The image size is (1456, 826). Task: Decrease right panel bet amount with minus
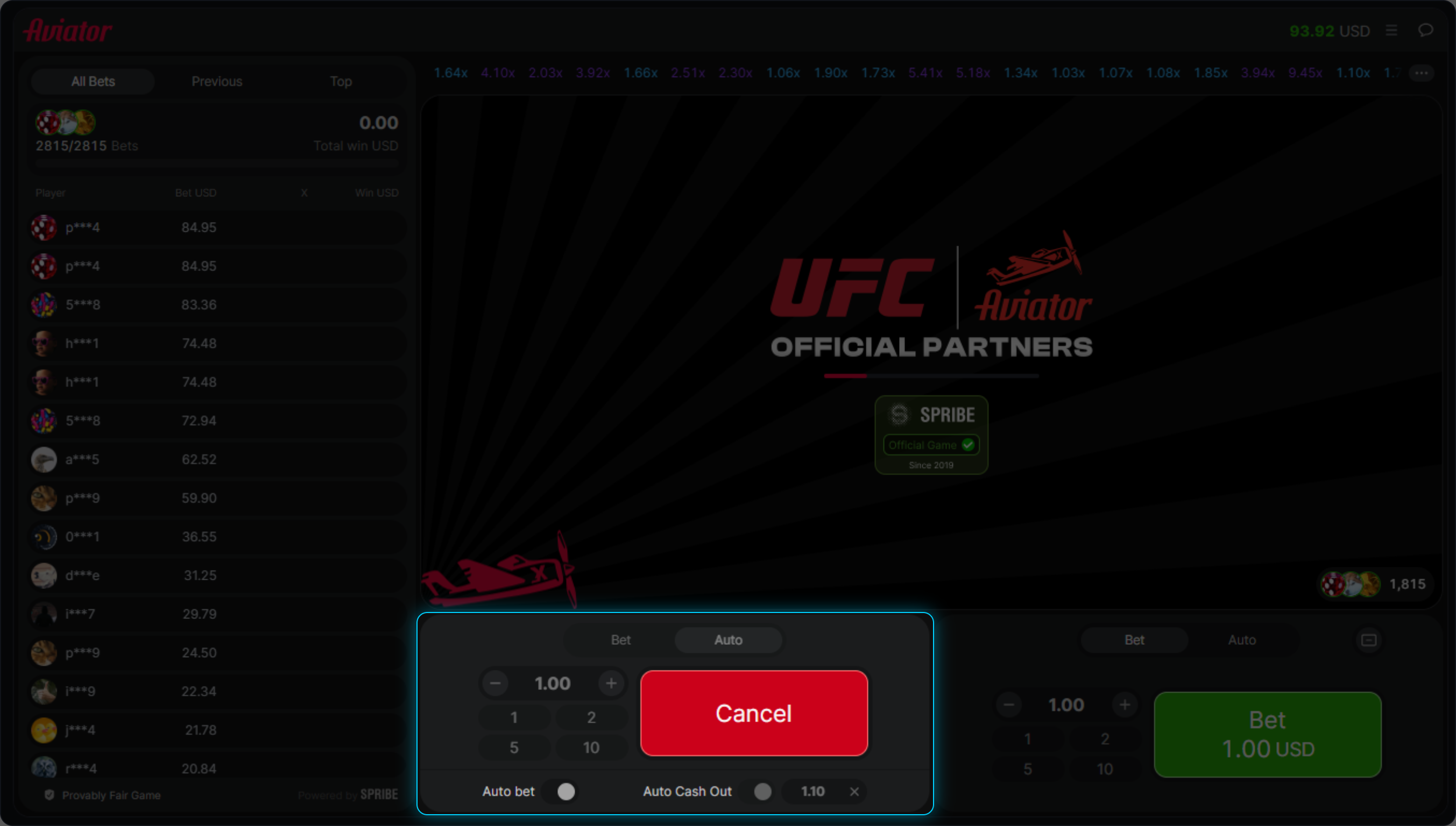point(1009,704)
